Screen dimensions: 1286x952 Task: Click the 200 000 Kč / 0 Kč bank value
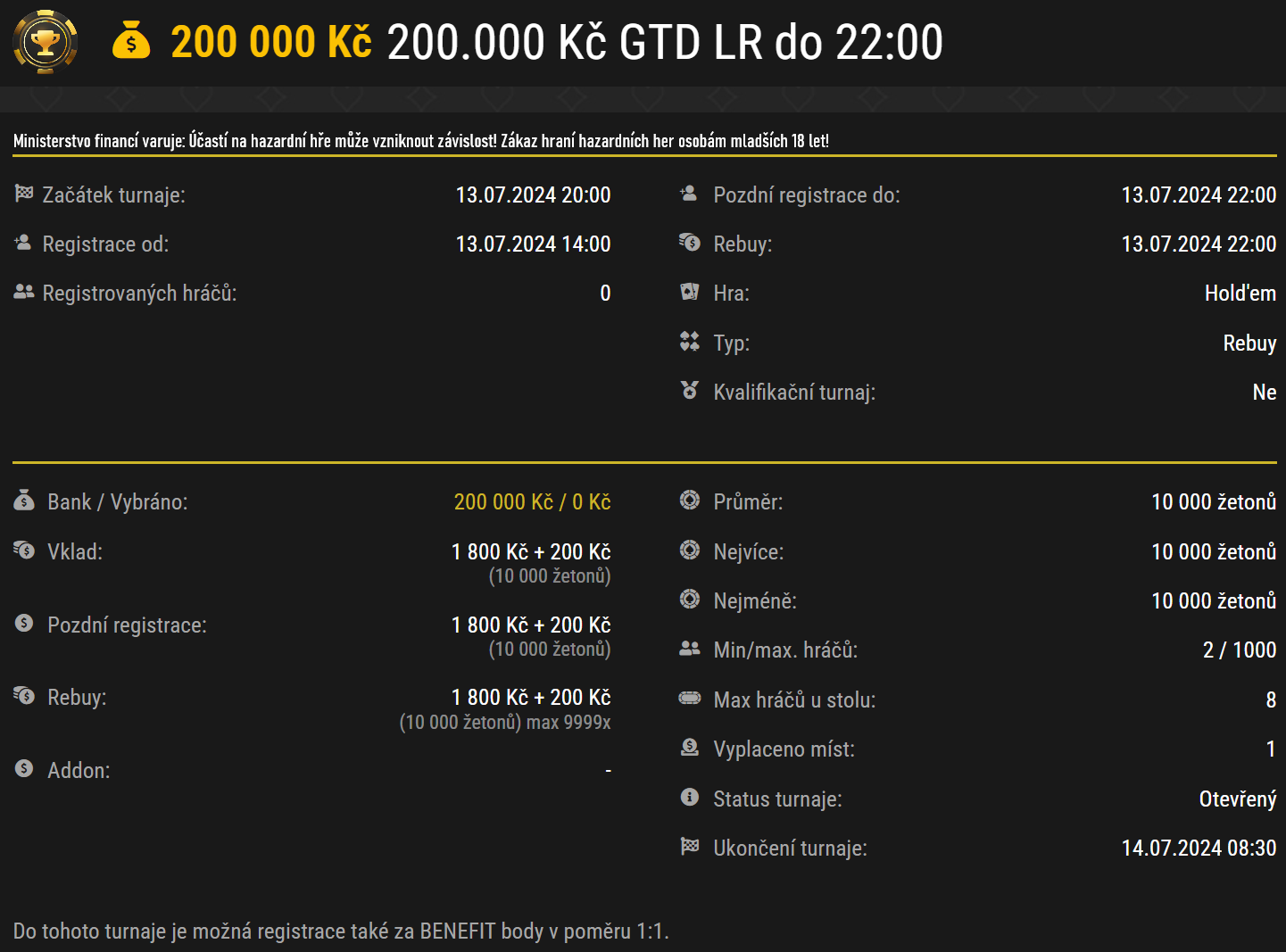[532, 502]
